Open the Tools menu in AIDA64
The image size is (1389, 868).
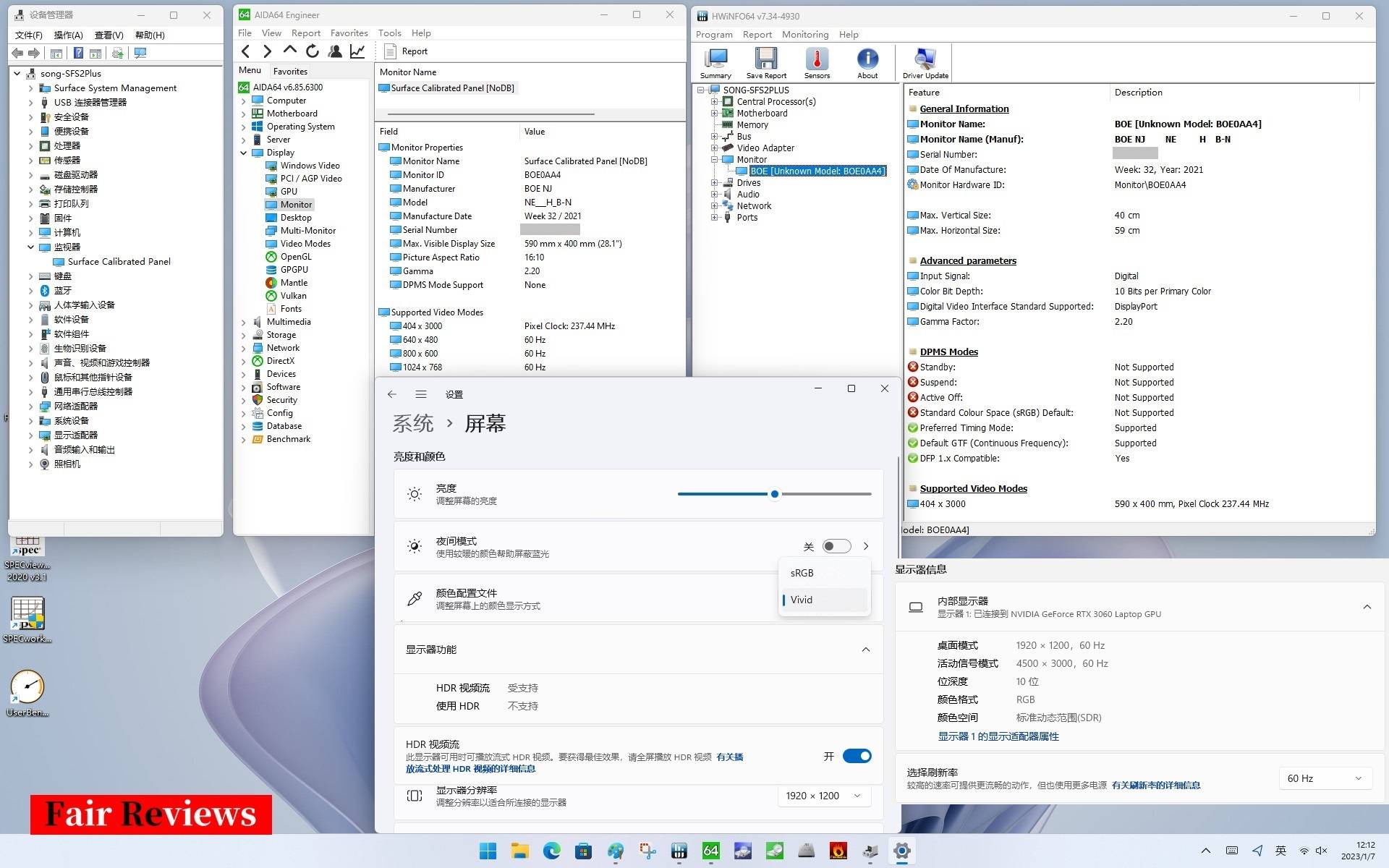click(x=389, y=33)
